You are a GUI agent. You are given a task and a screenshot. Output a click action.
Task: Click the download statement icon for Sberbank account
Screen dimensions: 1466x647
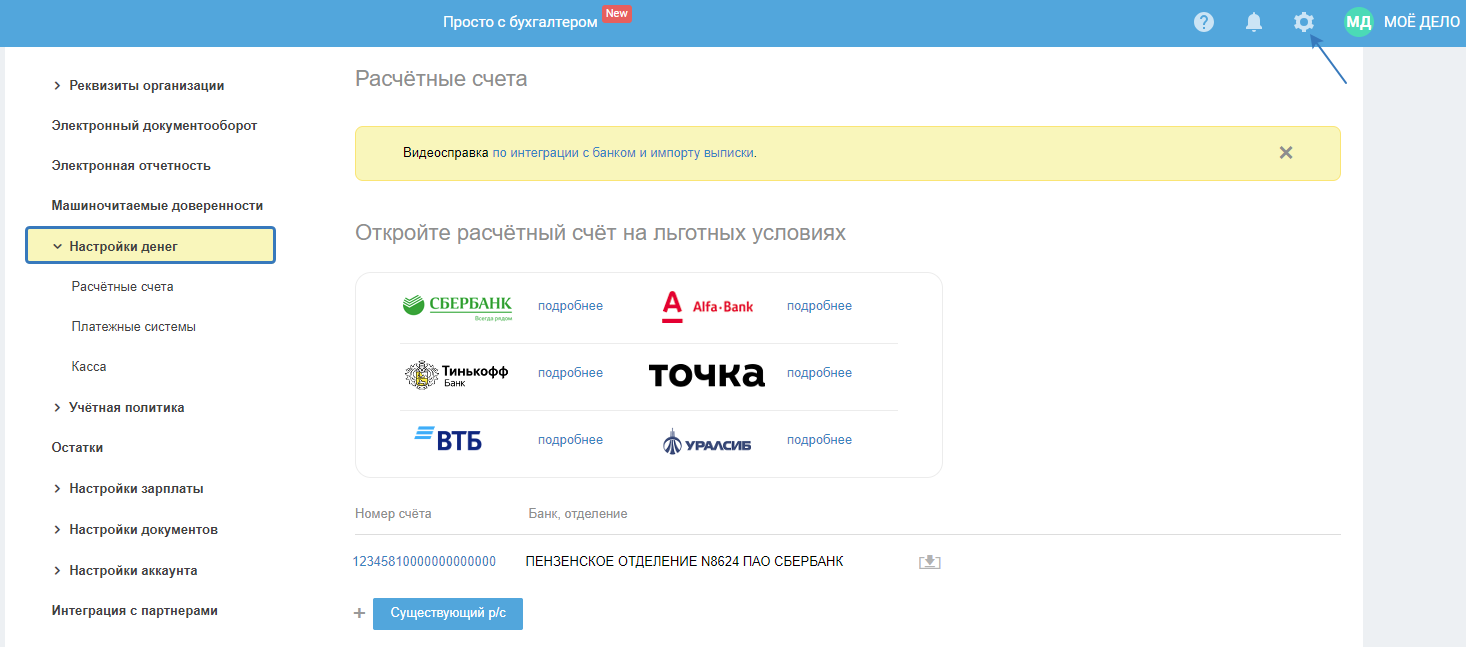point(930,562)
